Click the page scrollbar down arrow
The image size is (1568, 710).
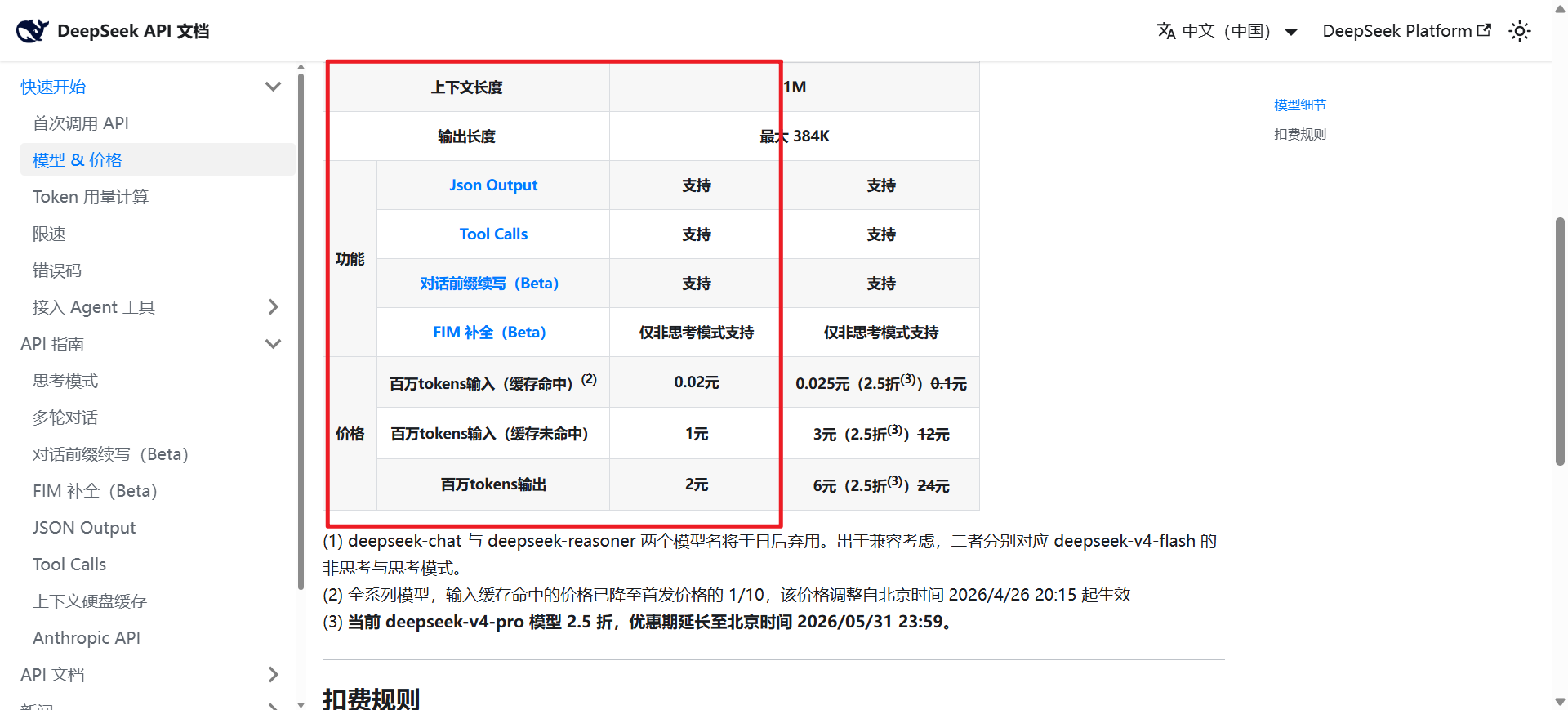(1560, 702)
